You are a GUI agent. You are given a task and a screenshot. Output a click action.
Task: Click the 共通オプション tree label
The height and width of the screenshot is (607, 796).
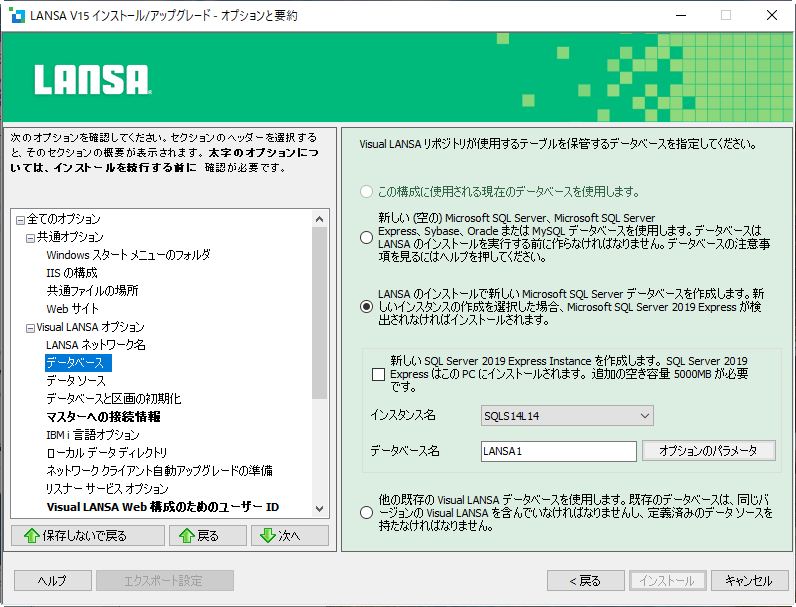pyautogui.click(x=70, y=237)
